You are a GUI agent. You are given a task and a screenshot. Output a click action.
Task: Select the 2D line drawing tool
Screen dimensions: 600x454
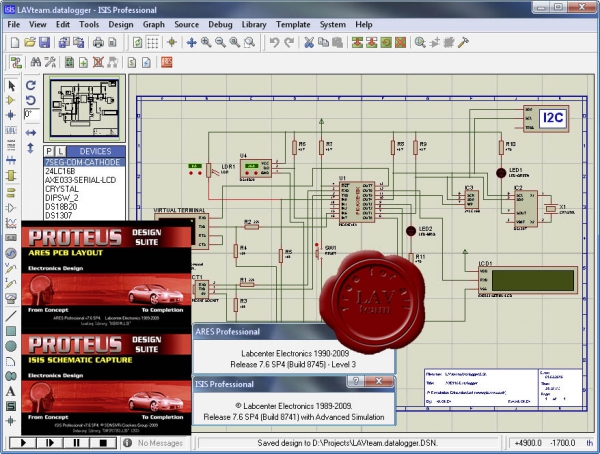(x=11, y=316)
